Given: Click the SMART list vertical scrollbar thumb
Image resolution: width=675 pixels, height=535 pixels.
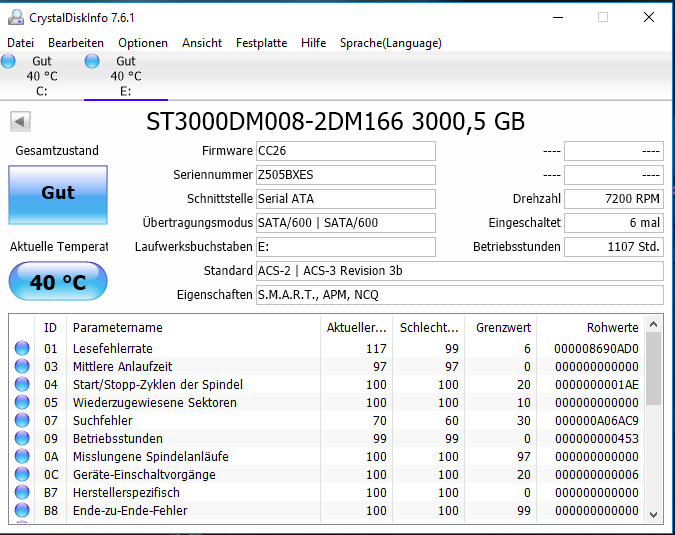Looking at the screenshot, I should click(653, 369).
